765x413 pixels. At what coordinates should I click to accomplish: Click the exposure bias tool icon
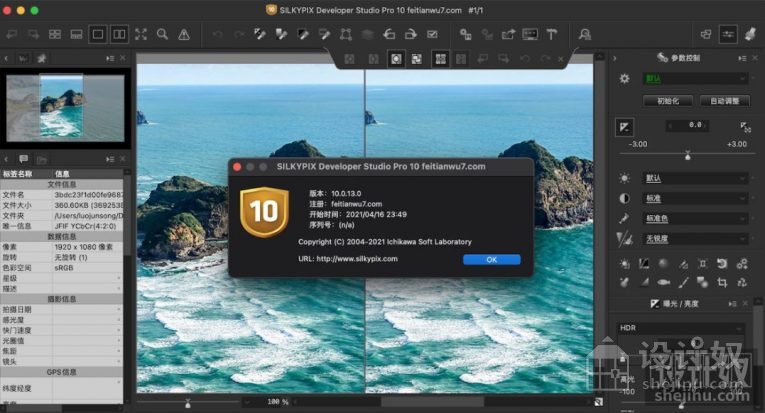coord(624,127)
